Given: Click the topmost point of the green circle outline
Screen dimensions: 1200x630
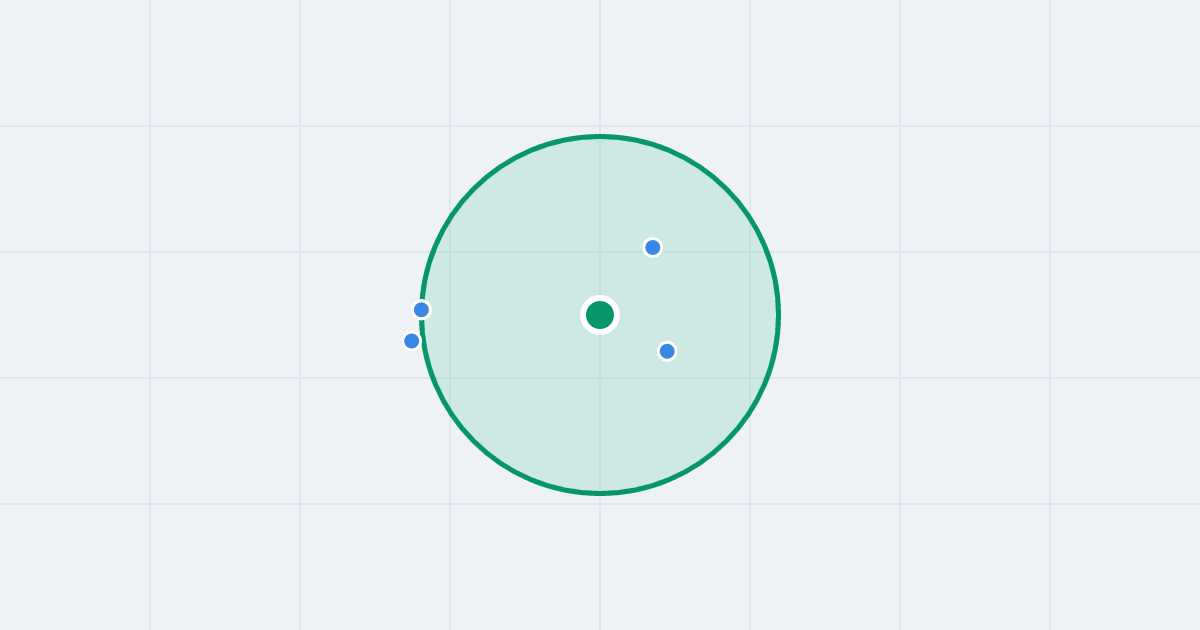Looking at the screenshot, I should pos(600,136).
